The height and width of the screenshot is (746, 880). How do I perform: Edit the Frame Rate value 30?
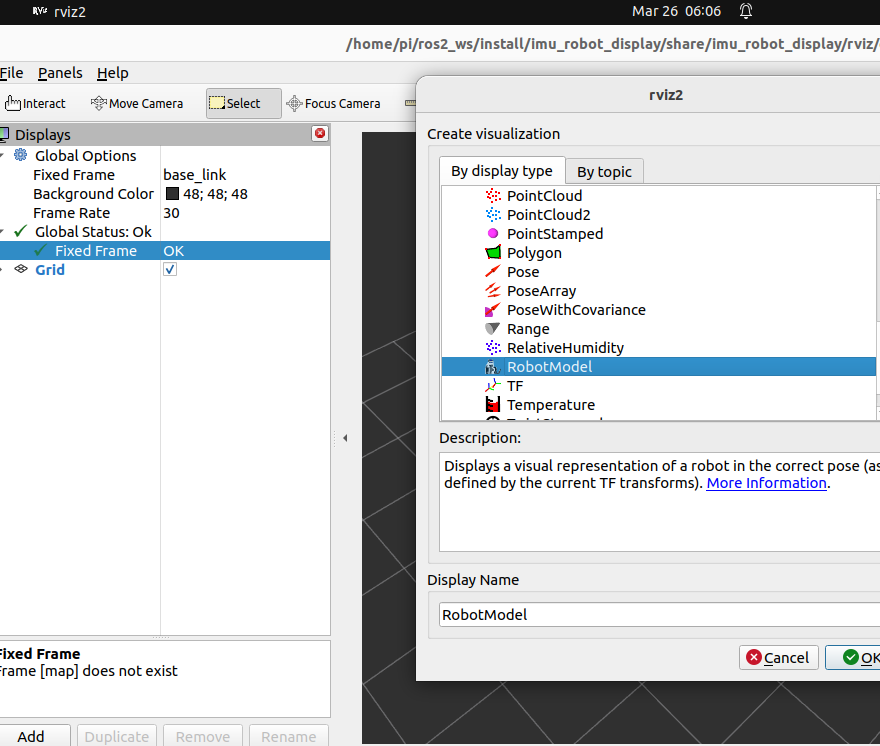tap(171, 213)
